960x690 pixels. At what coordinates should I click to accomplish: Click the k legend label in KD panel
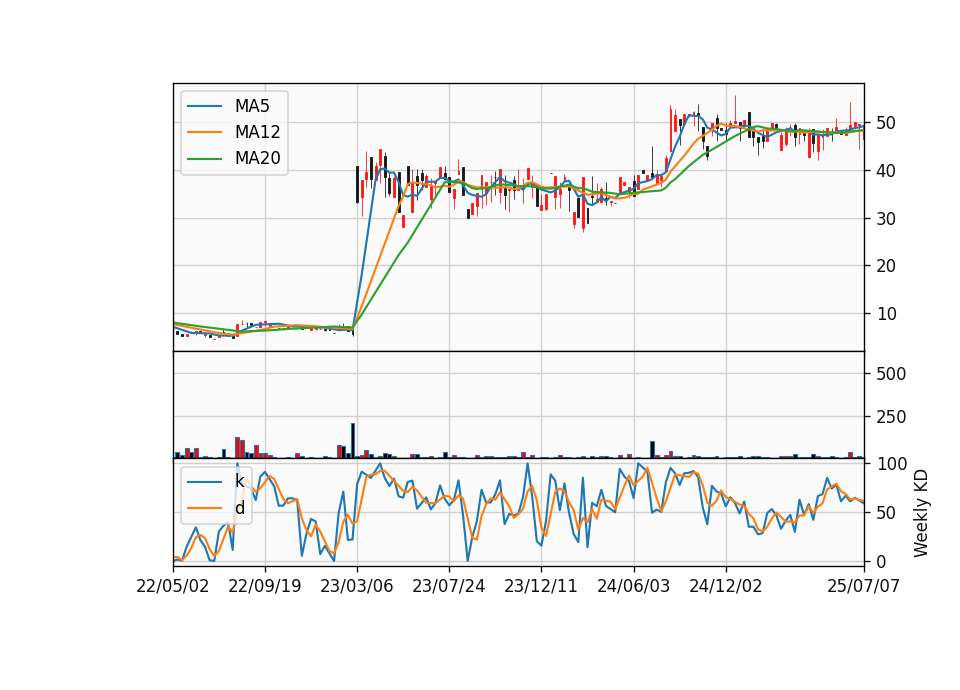(x=239, y=481)
